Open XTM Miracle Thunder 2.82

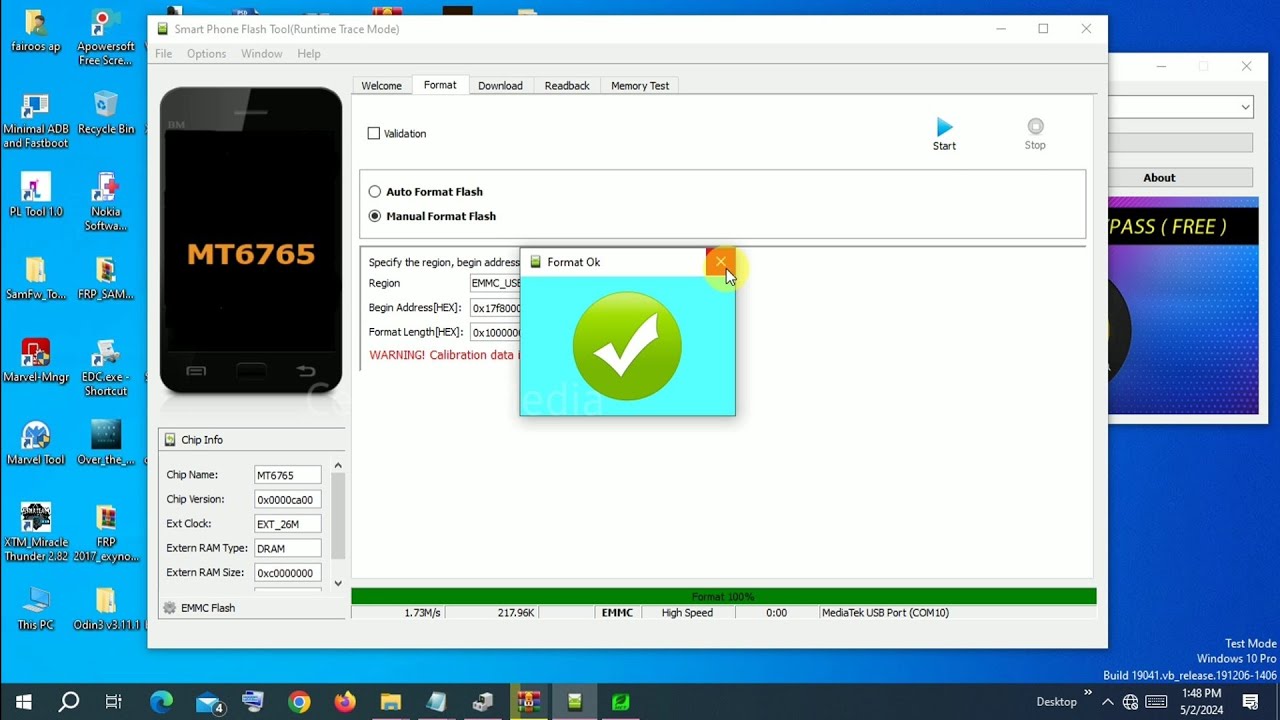[35, 515]
